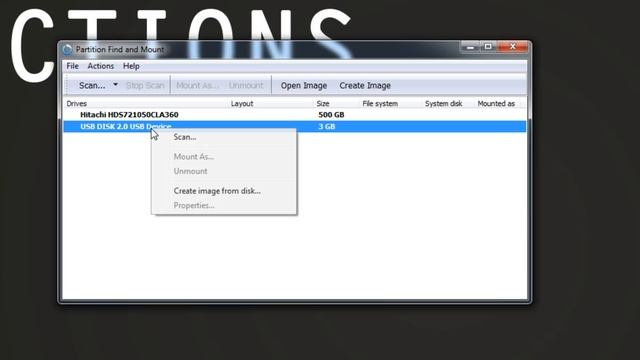Click Unmount in the toolbar
Image resolution: width=640 pixels, height=360 pixels.
point(246,85)
